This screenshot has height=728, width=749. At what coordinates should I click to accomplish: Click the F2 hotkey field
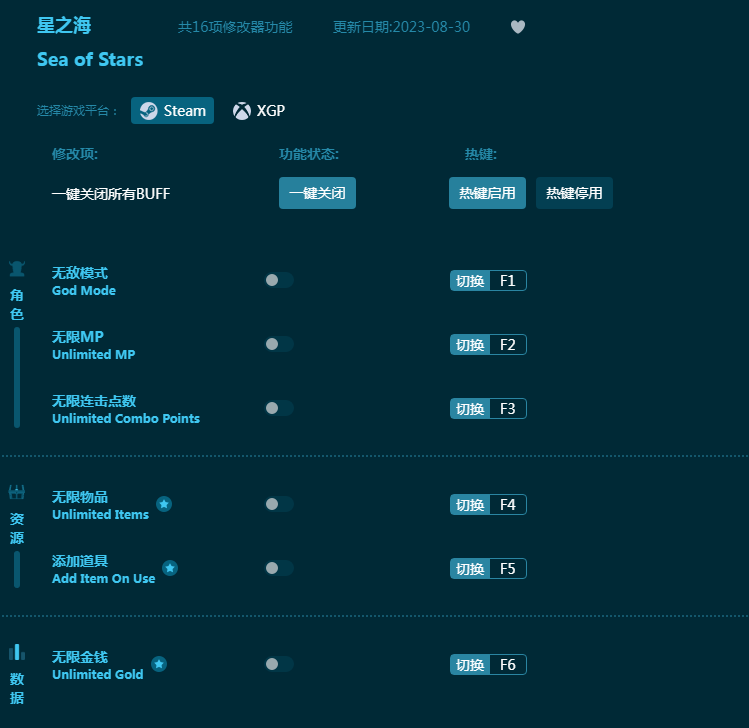508,344
